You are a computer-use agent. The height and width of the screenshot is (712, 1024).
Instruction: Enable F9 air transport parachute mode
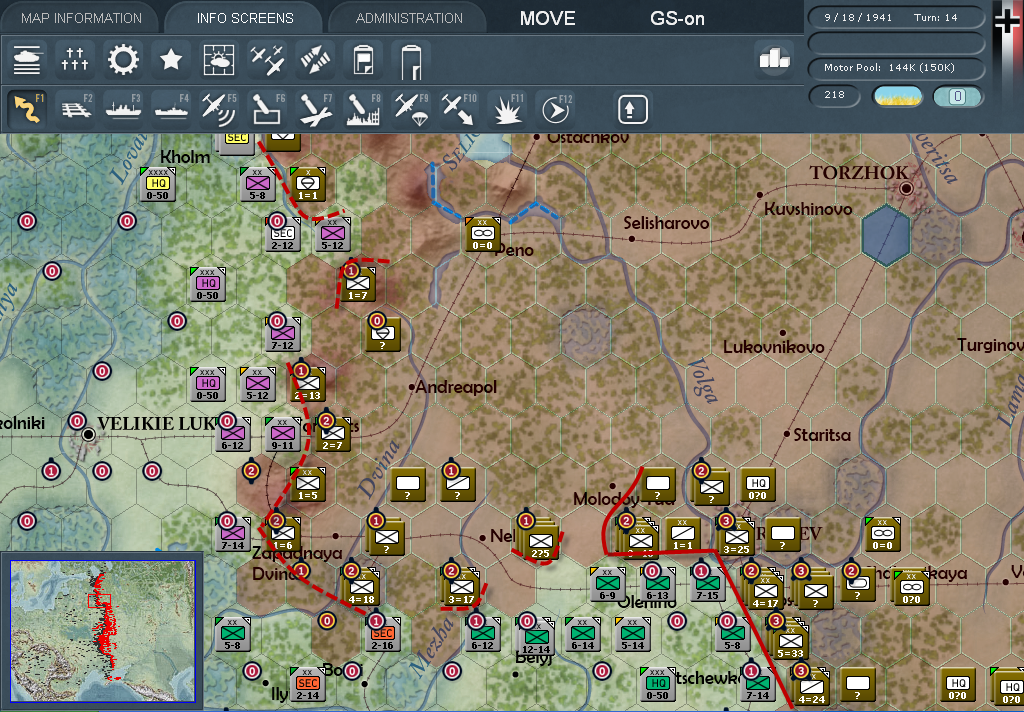tap(411, 108)
